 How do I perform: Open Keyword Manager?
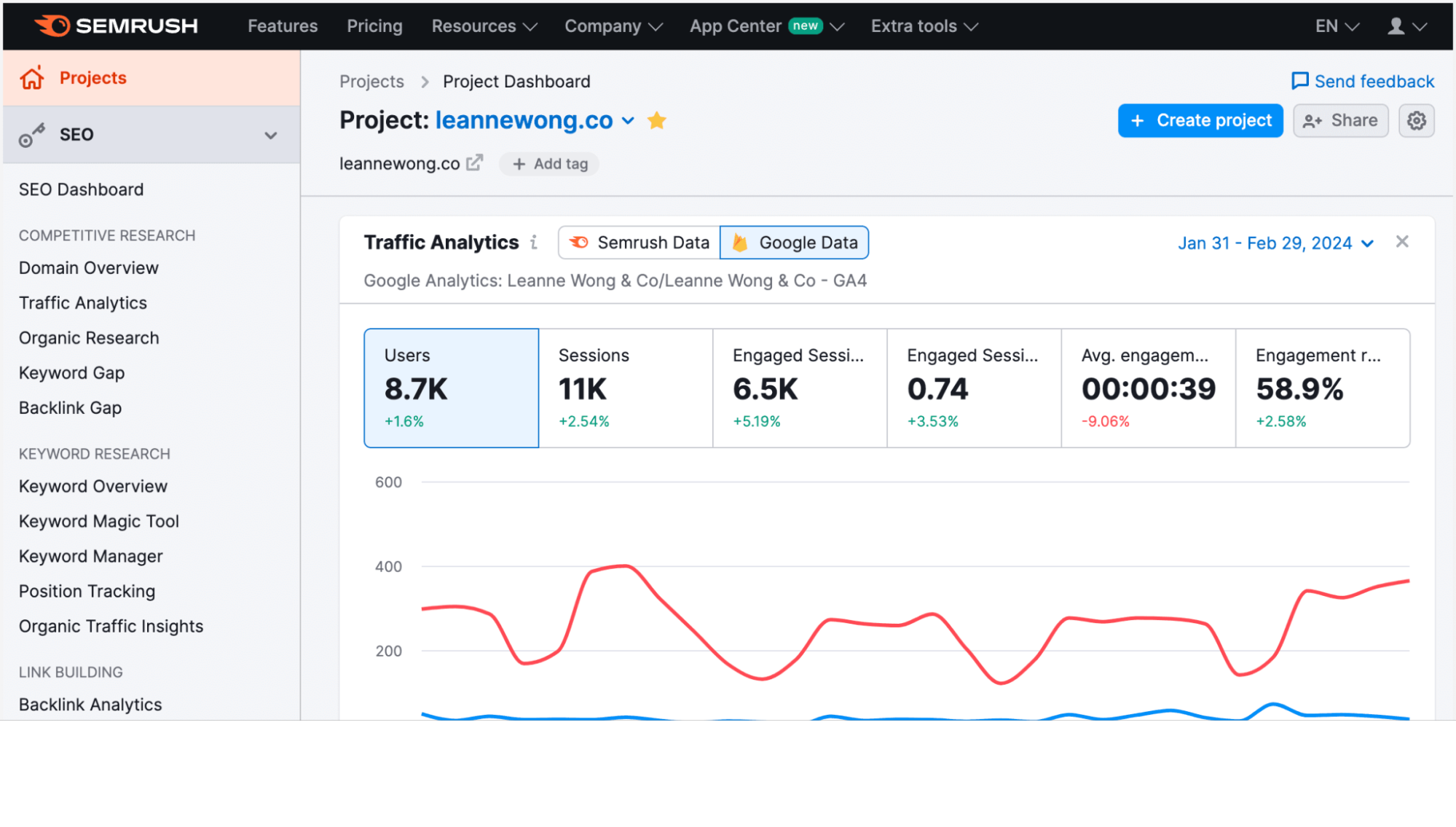(x=90, y=556)
